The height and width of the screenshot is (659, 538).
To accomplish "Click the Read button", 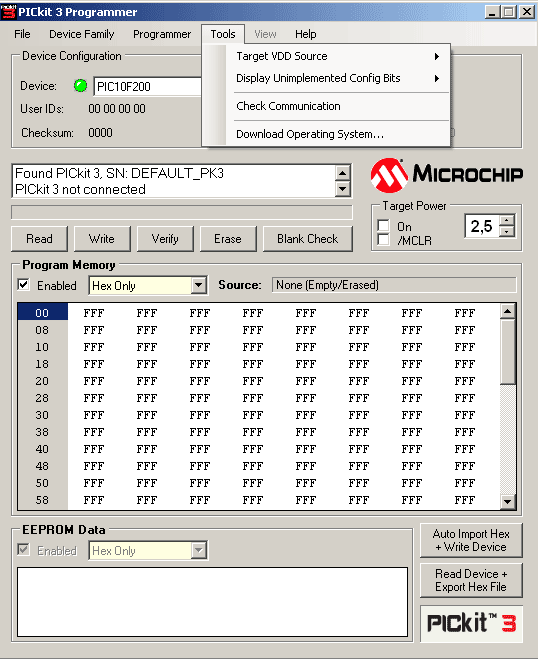I will coord(40,239).
